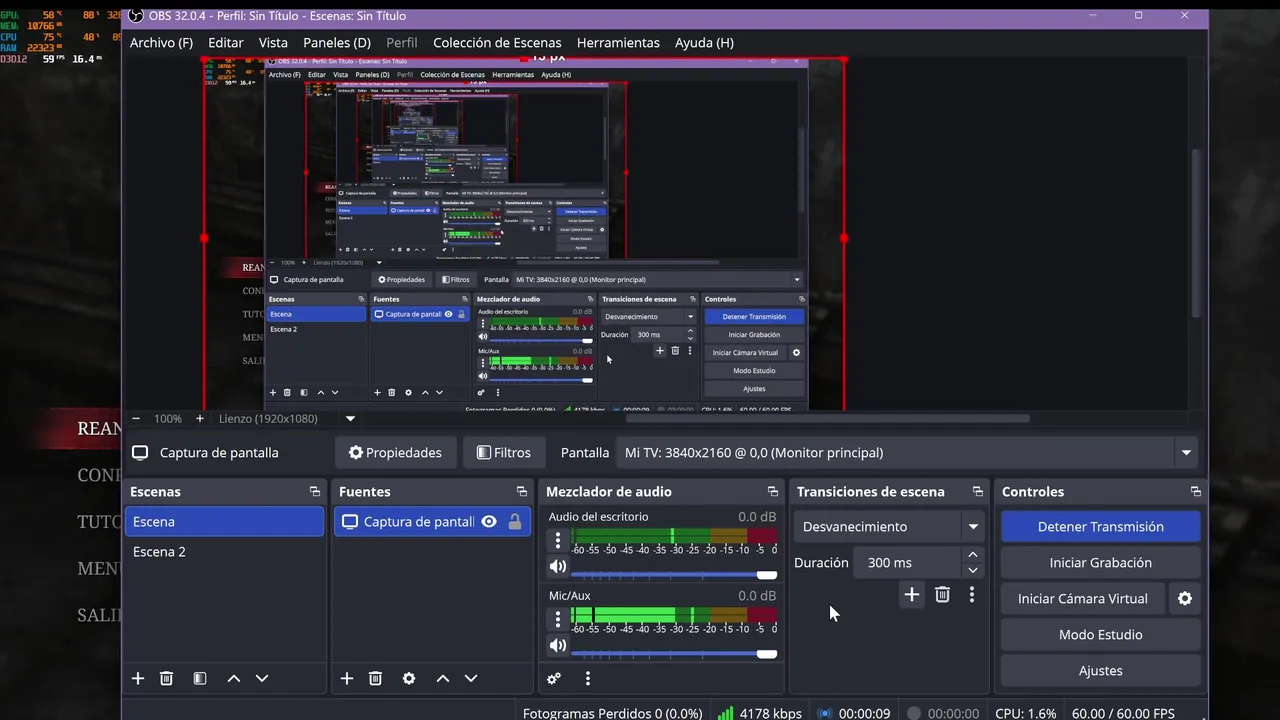Select Captura de pantalla source row
The image size is (1280, 720).
click(x=432, y=522)
